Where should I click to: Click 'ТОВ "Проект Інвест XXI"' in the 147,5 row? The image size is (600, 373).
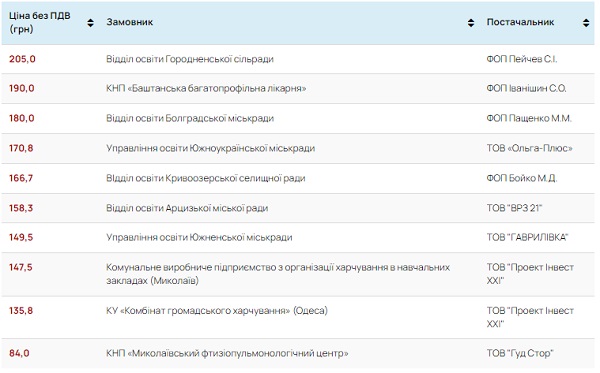point(530,274)
